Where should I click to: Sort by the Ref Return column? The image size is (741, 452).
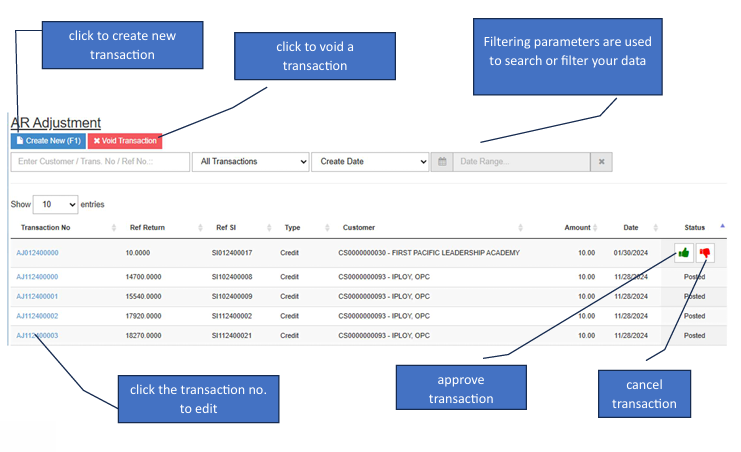coord(200,228)
